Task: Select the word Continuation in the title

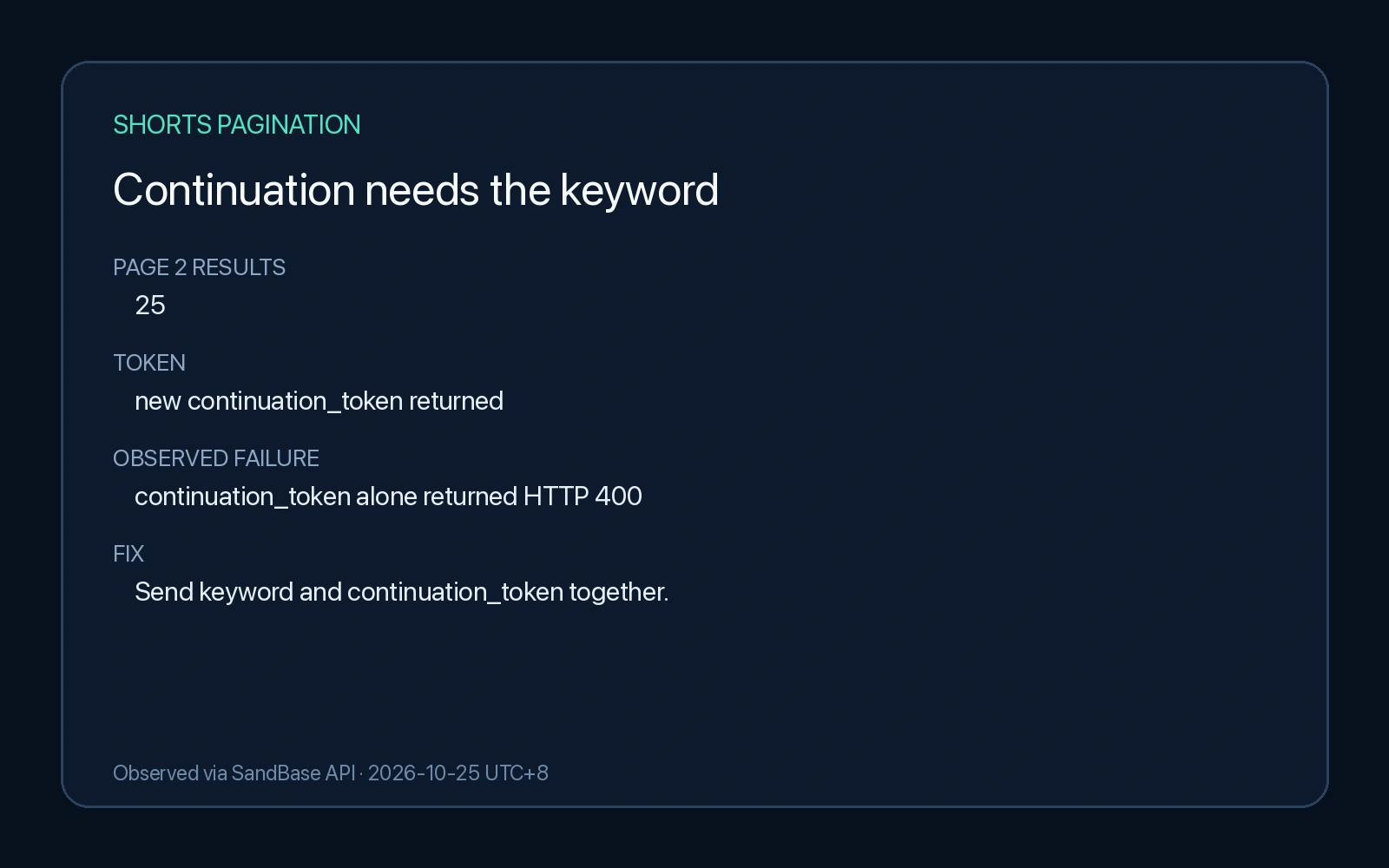Action: coord(234,189)
